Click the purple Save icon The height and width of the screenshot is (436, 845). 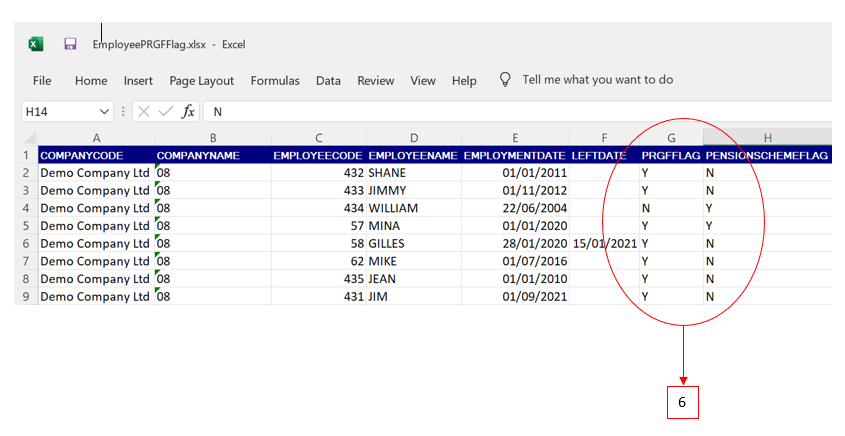(70, 44)
